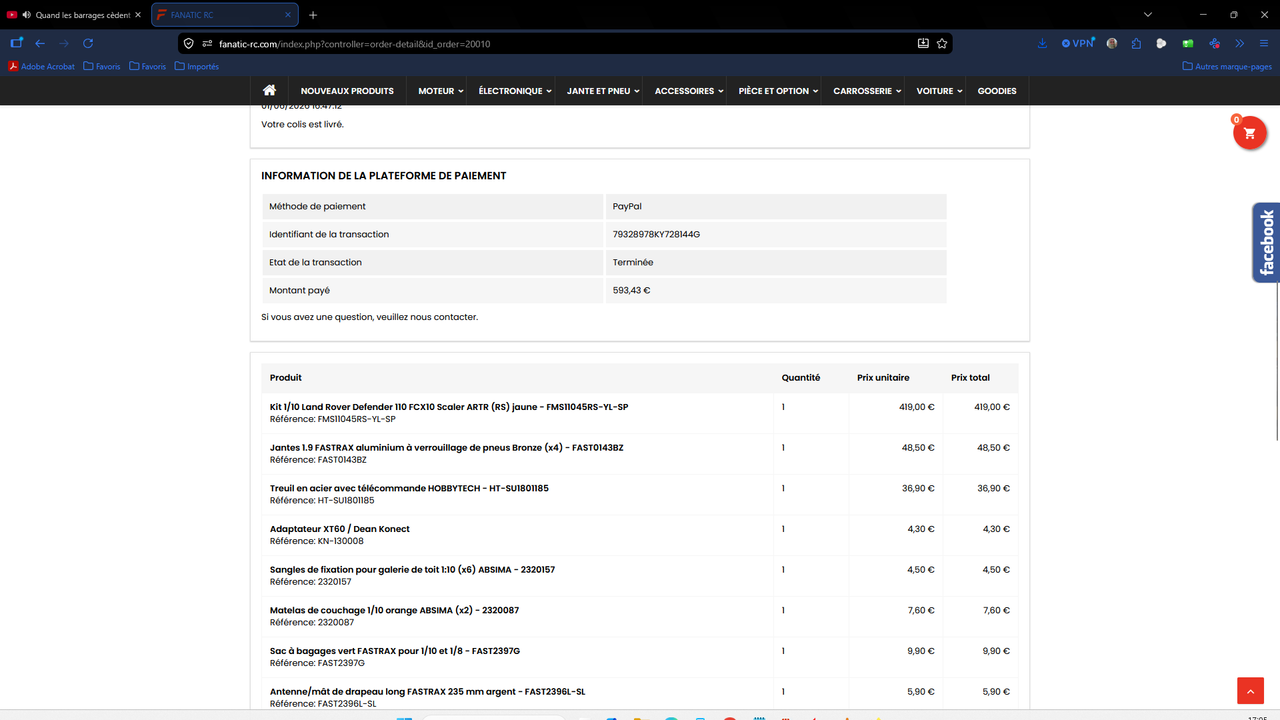1280x720 pixels.
Task: Click the Adaptateur XT60 / Dean Konect row
Action: [x=640, y=535]
